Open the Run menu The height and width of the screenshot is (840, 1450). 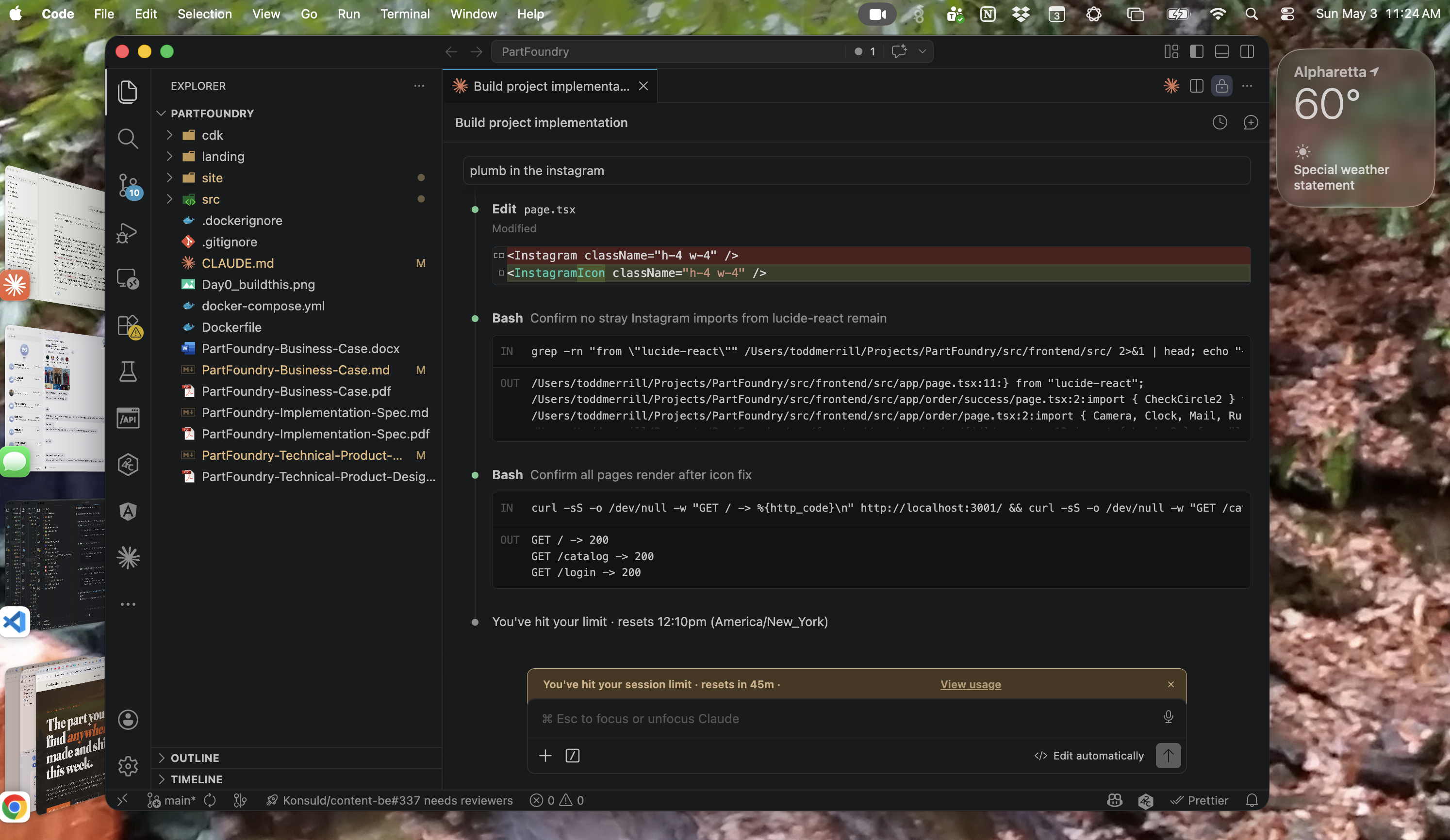[x=349, y=14]
